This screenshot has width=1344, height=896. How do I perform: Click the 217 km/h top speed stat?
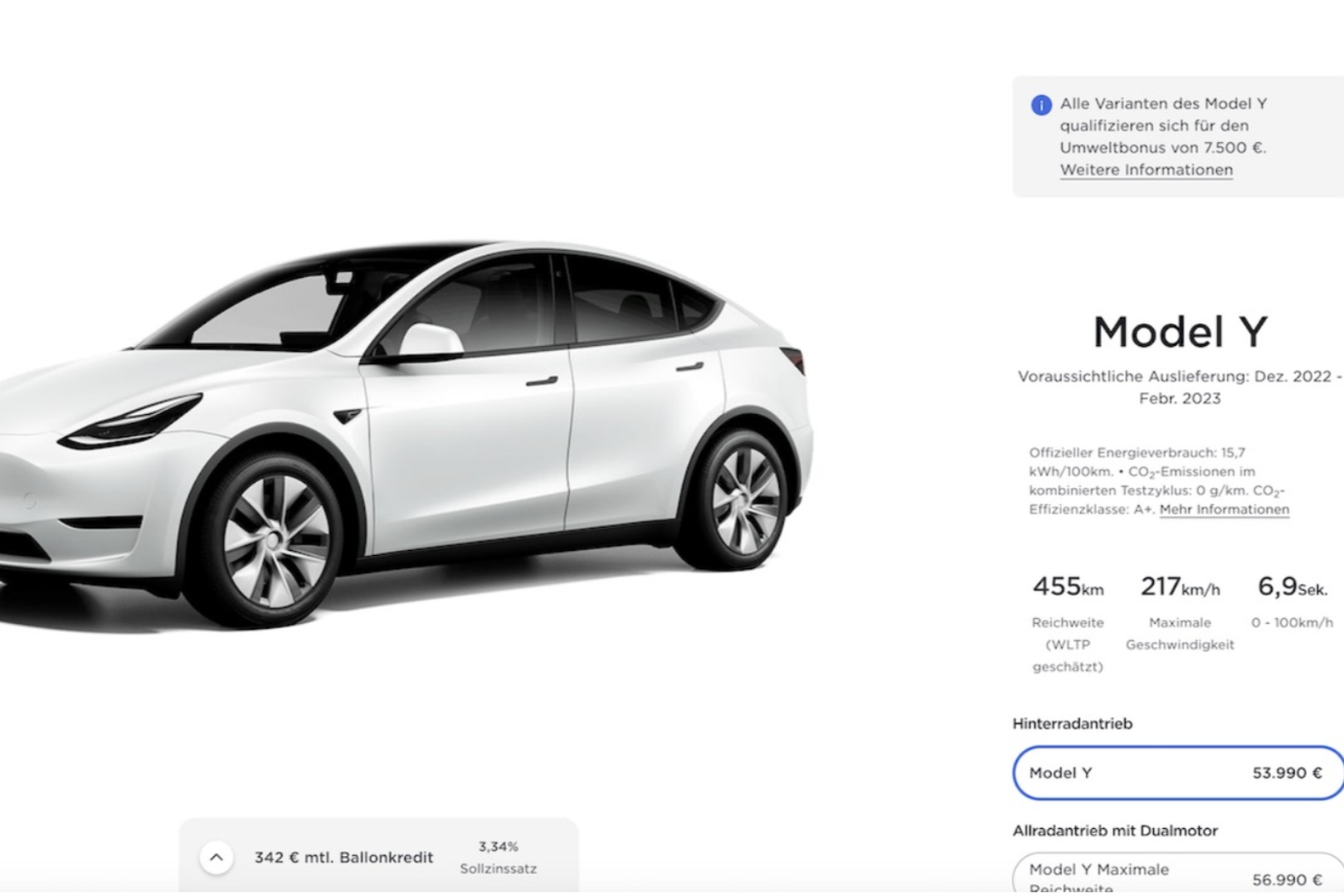pyautogui.click(x=1179, y=587)
